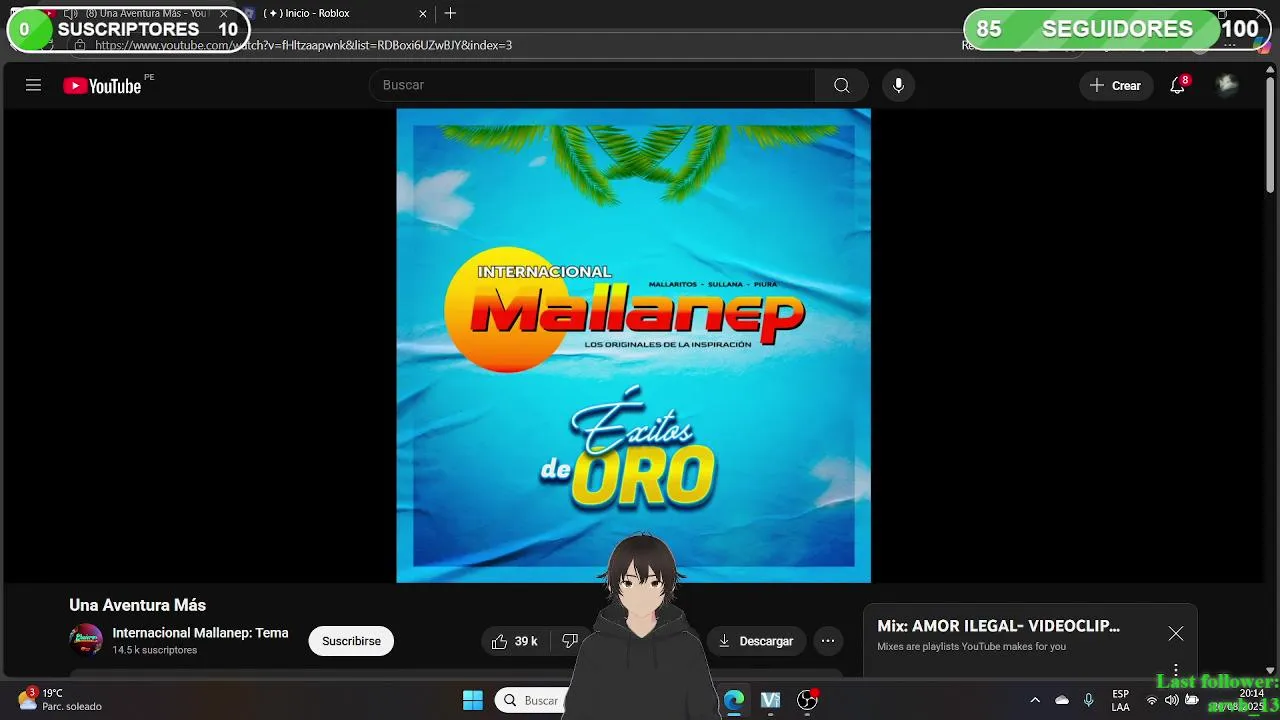
Task: Click the browser address bar URL
Action: point(303,45)
